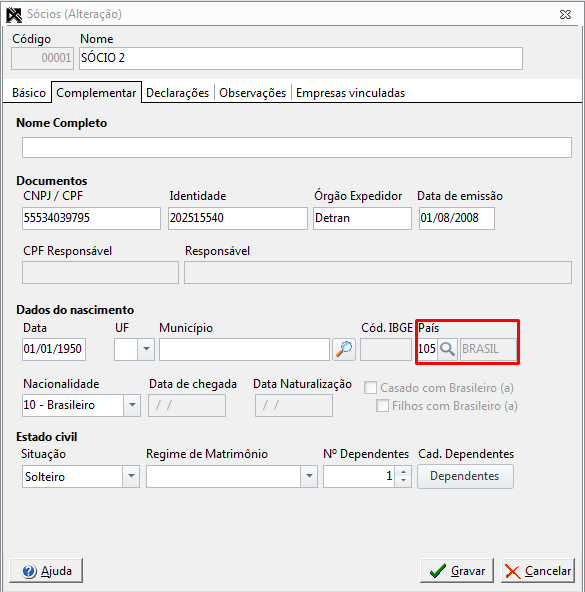Viewport: 585px width, 592px height.
Task: Toggle Filhos com Brasileiro (a) checkbox
Action: point(382,406)
